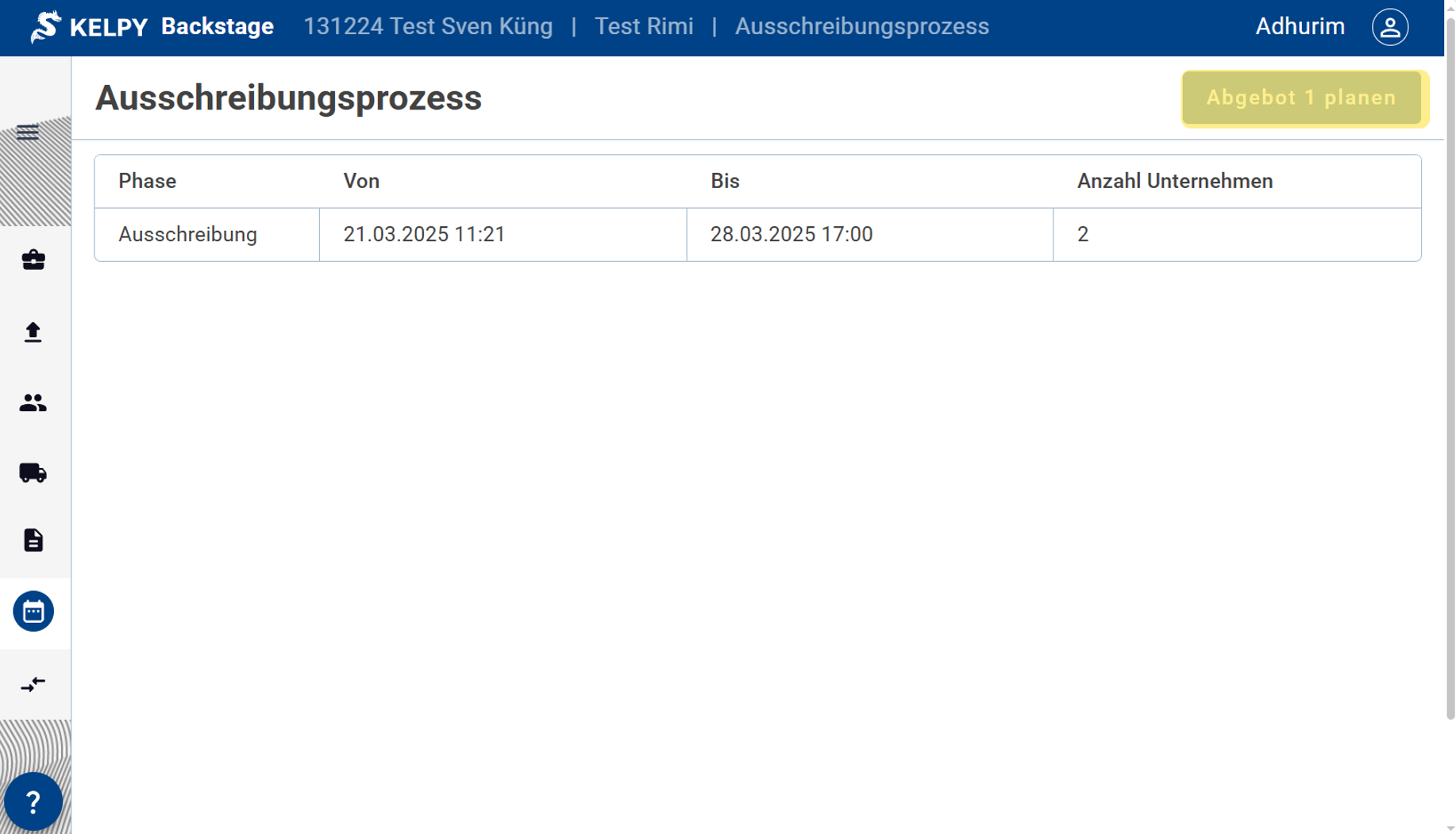Go to the Test Rimi breadcrumb

(x=644, y=27)
